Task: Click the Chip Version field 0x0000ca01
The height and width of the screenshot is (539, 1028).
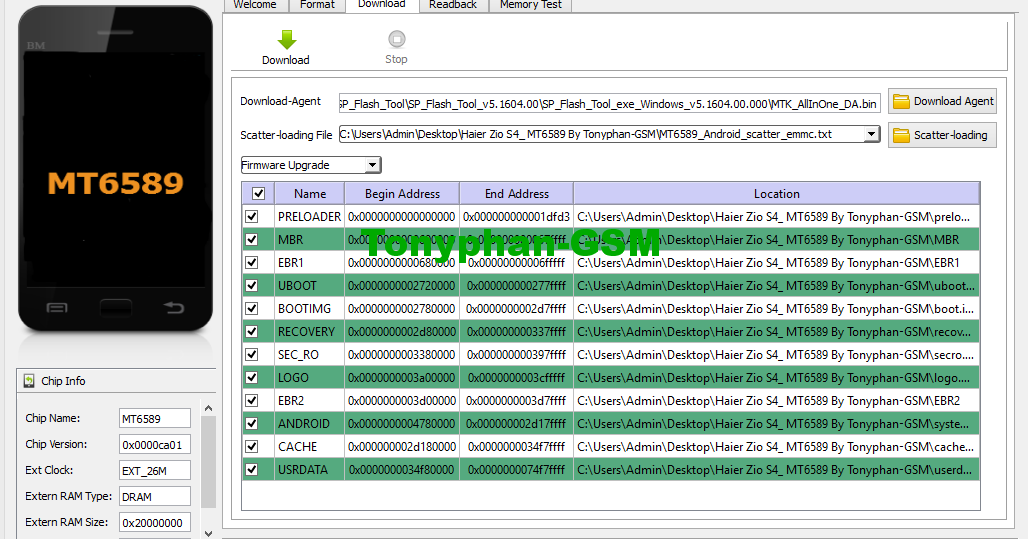Action: pos(155,445)
